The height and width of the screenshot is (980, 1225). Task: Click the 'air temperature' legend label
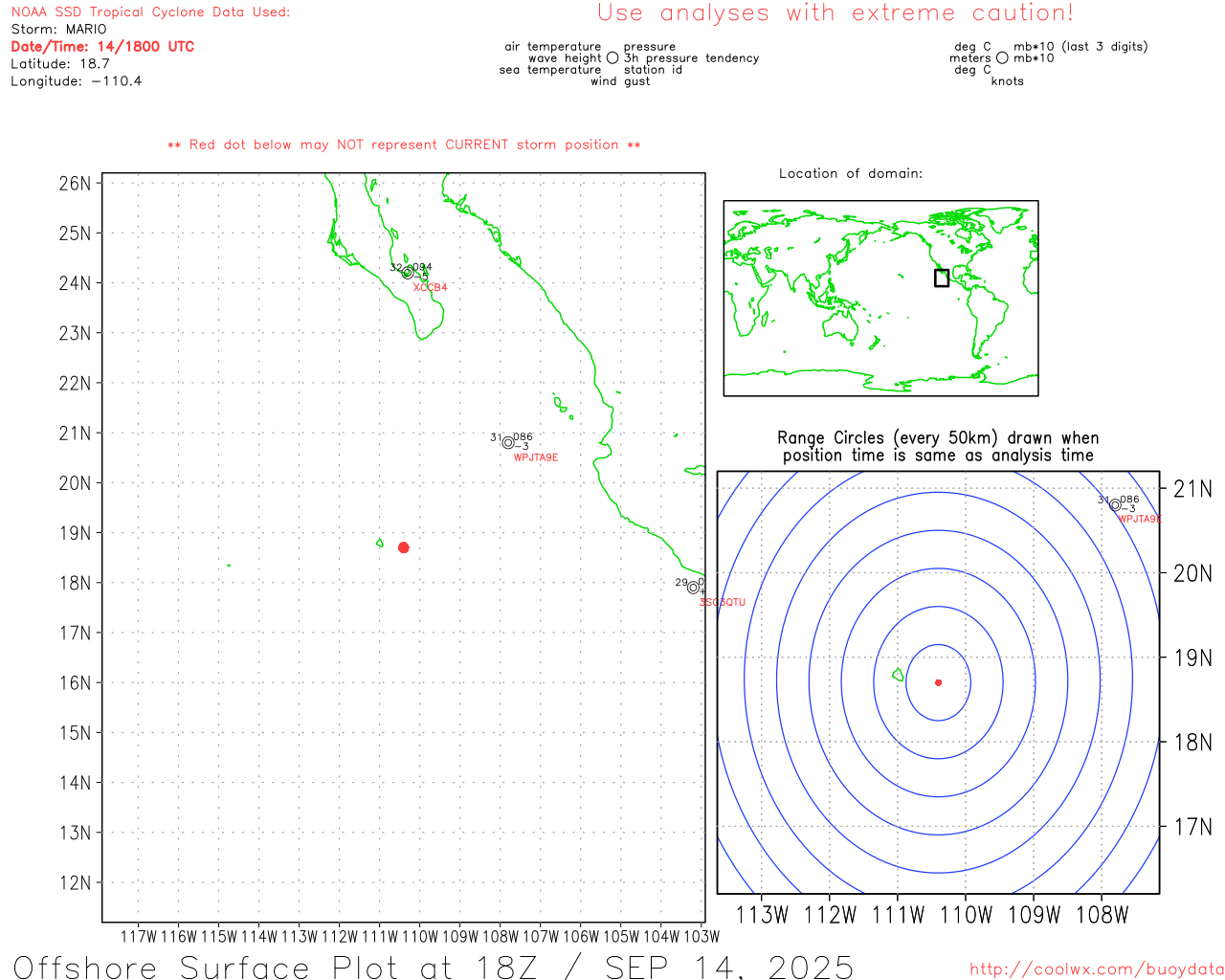pos(553,47)
